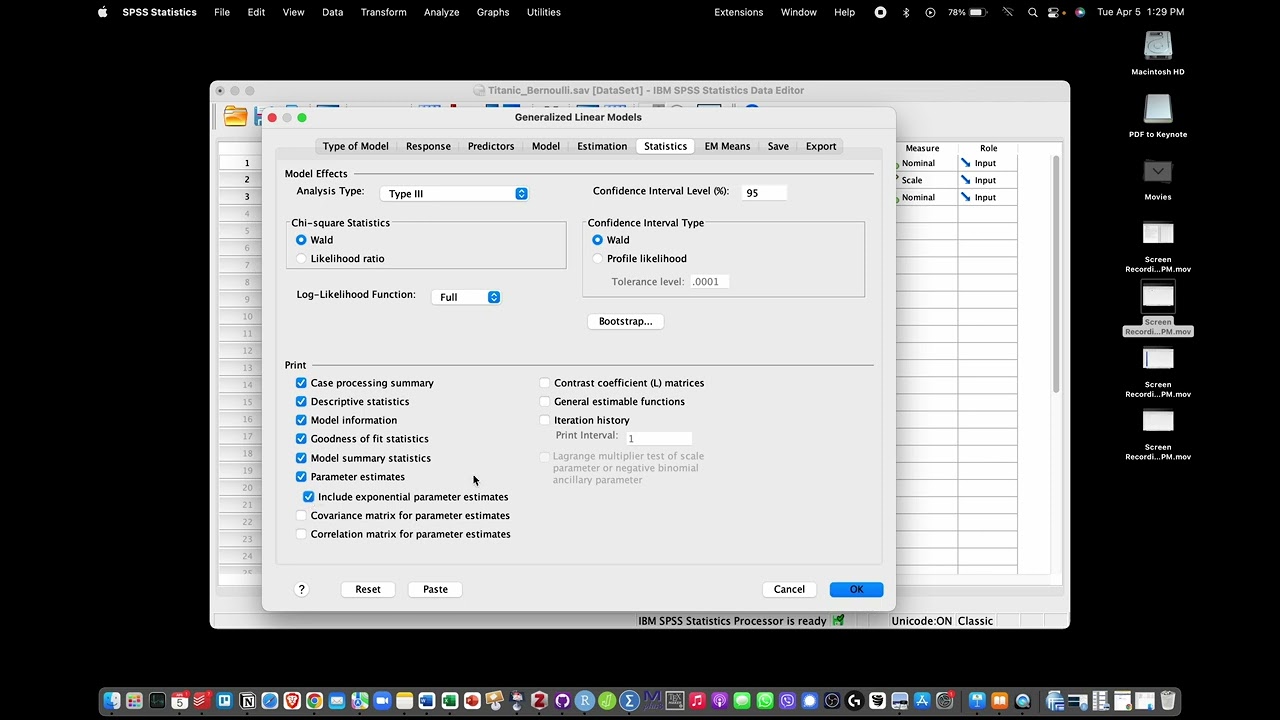Open the Trash in the dock

(x=1167, y=701)
